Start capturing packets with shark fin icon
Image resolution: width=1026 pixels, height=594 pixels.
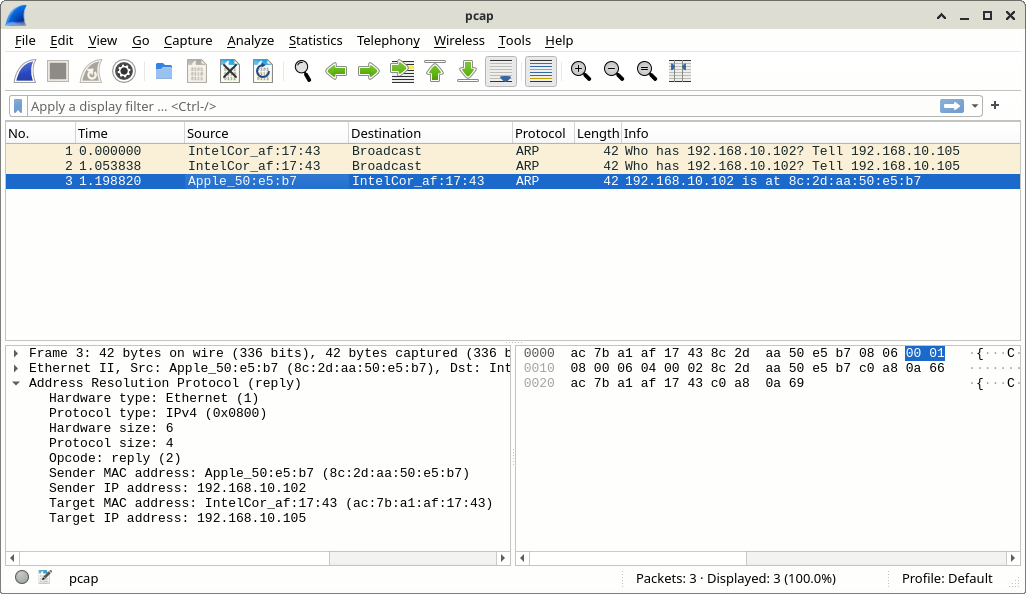[25, 71]
